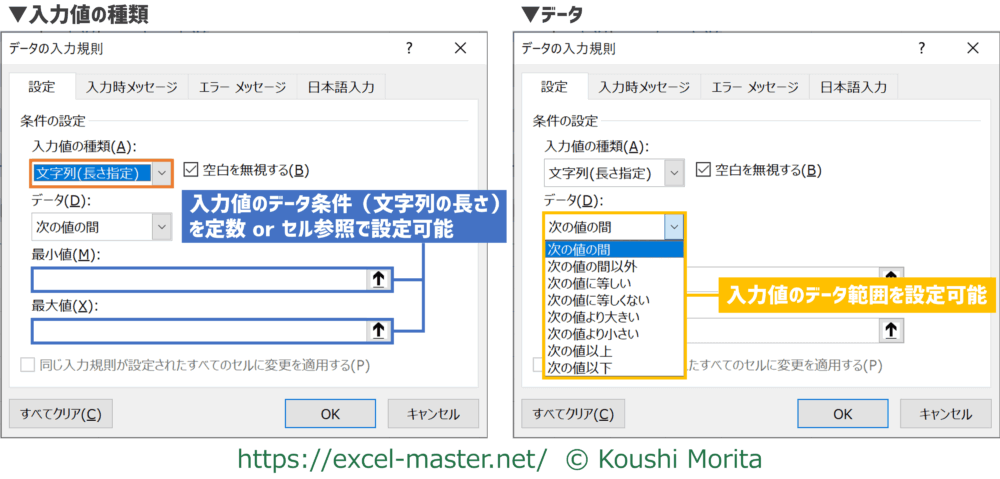Open 入力時メッセージ tab in right dialog
The width and height of the screenshot is (1000, 479).
coord(643,88)
